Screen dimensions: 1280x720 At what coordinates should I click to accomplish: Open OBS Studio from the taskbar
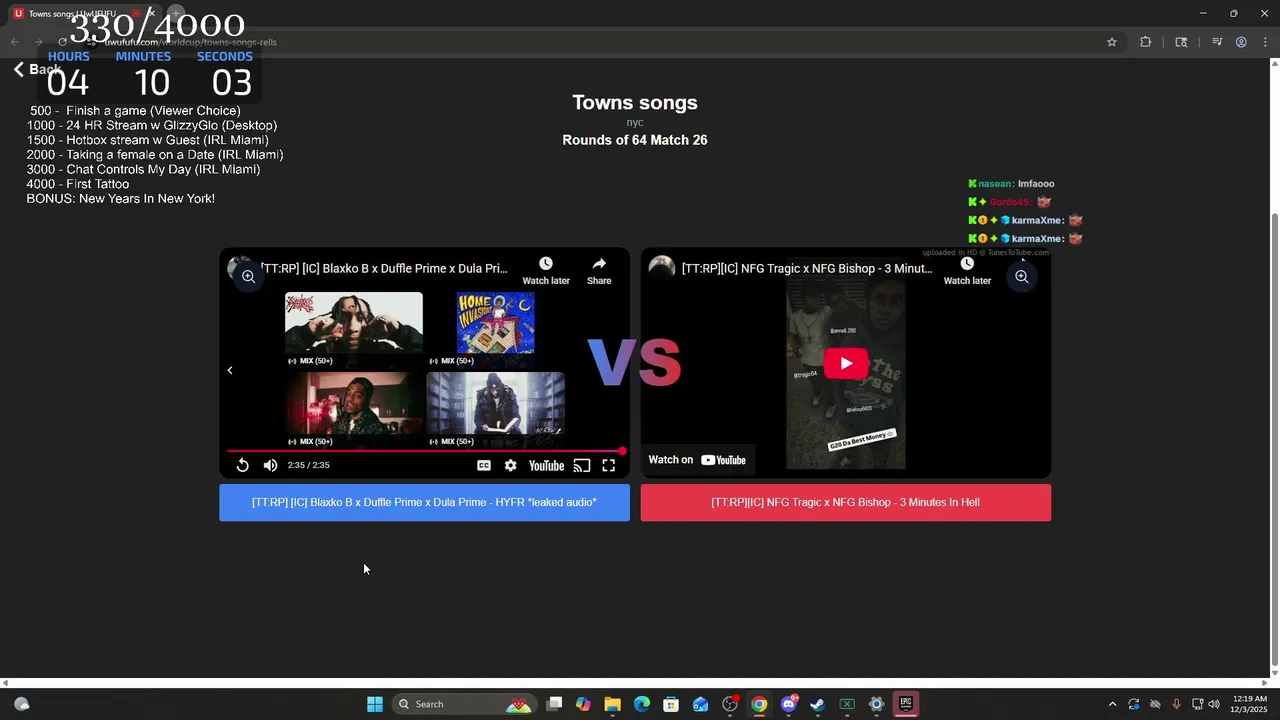pos(730,704)
